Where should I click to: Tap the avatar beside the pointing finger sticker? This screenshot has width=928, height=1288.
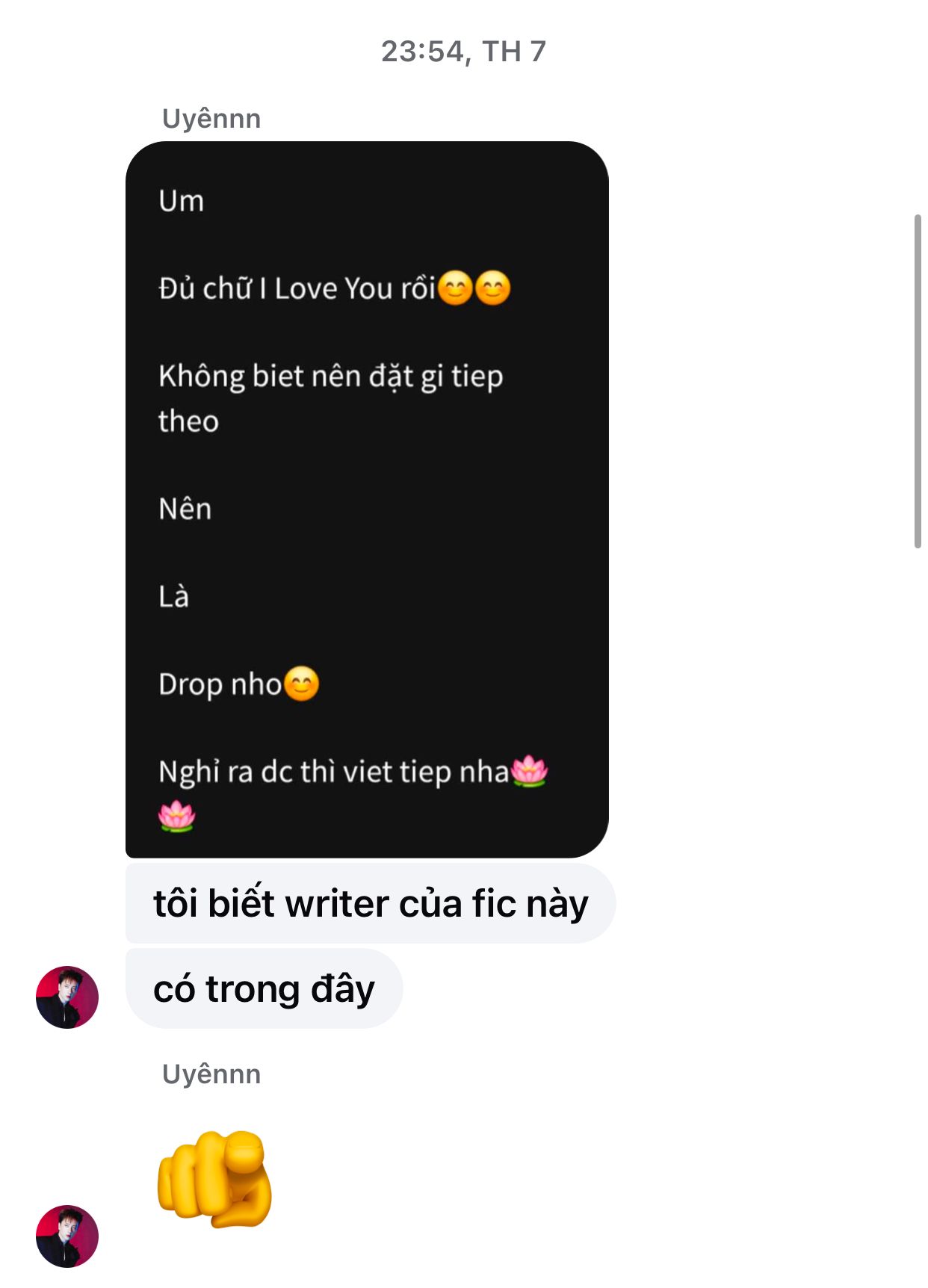67,1236
